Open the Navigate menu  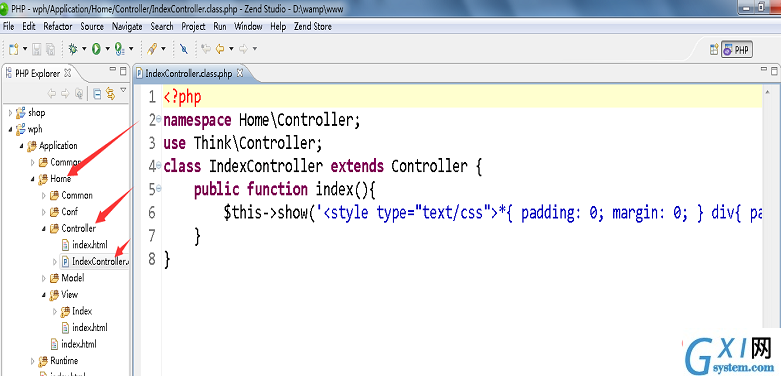(x=127, y=26)
